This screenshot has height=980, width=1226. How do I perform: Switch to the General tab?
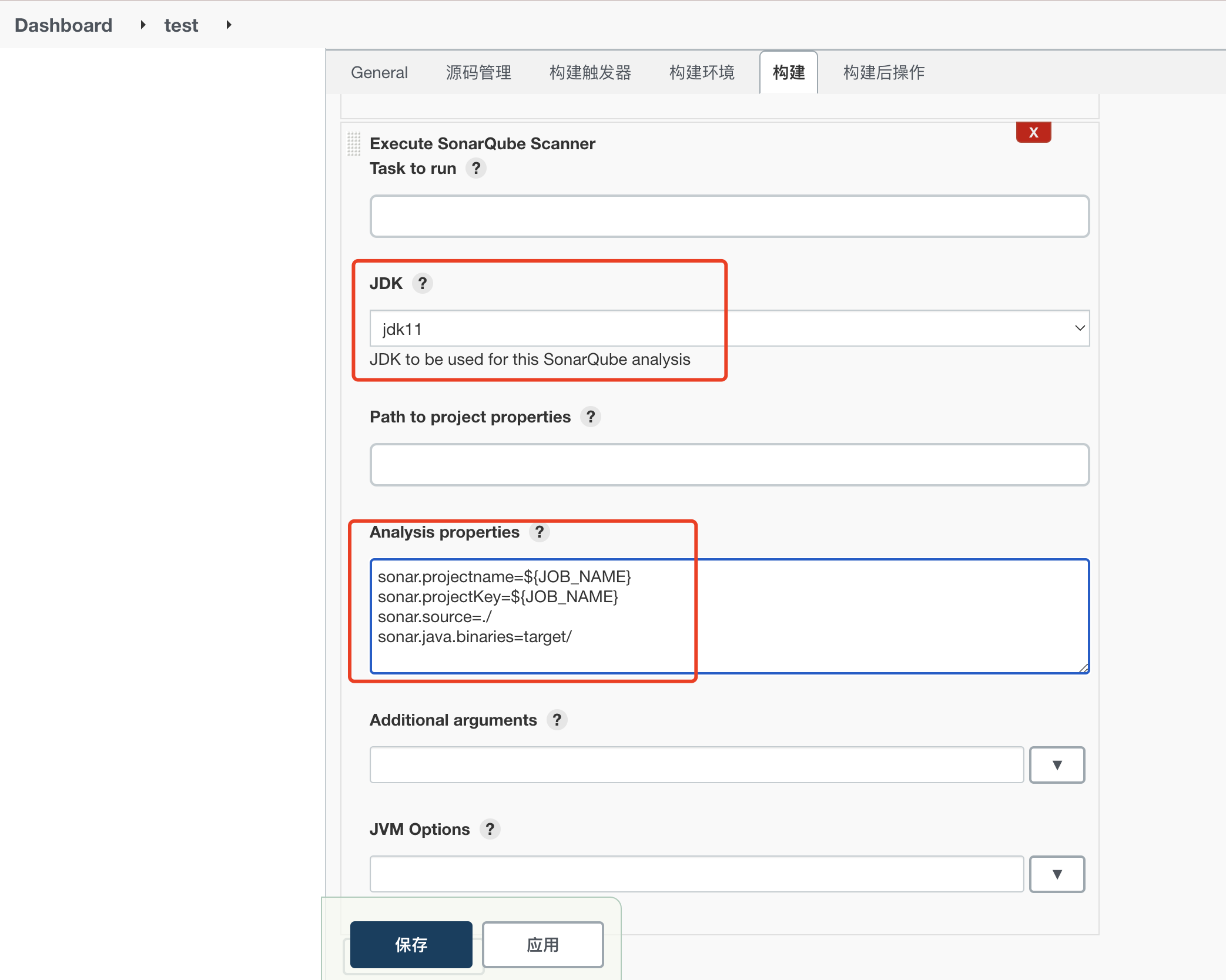click(379, 73)
